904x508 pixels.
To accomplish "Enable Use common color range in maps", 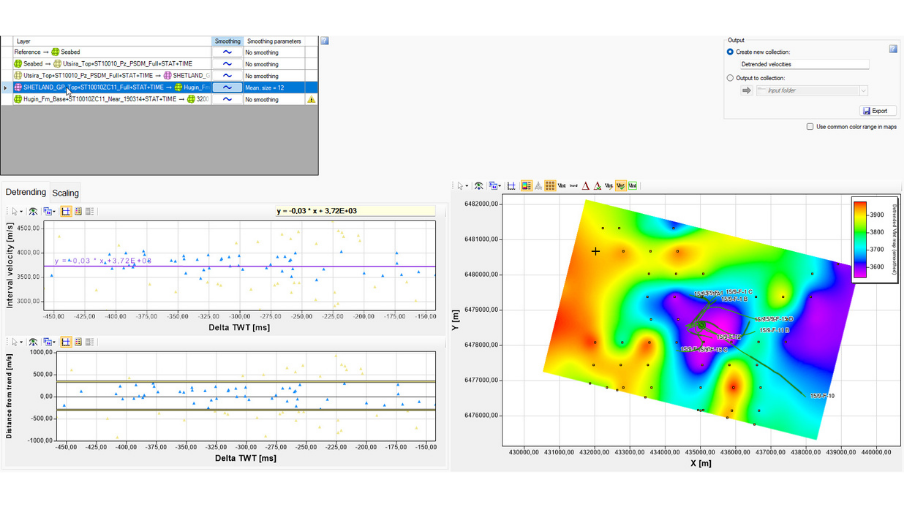I will [x=810, y=127].
